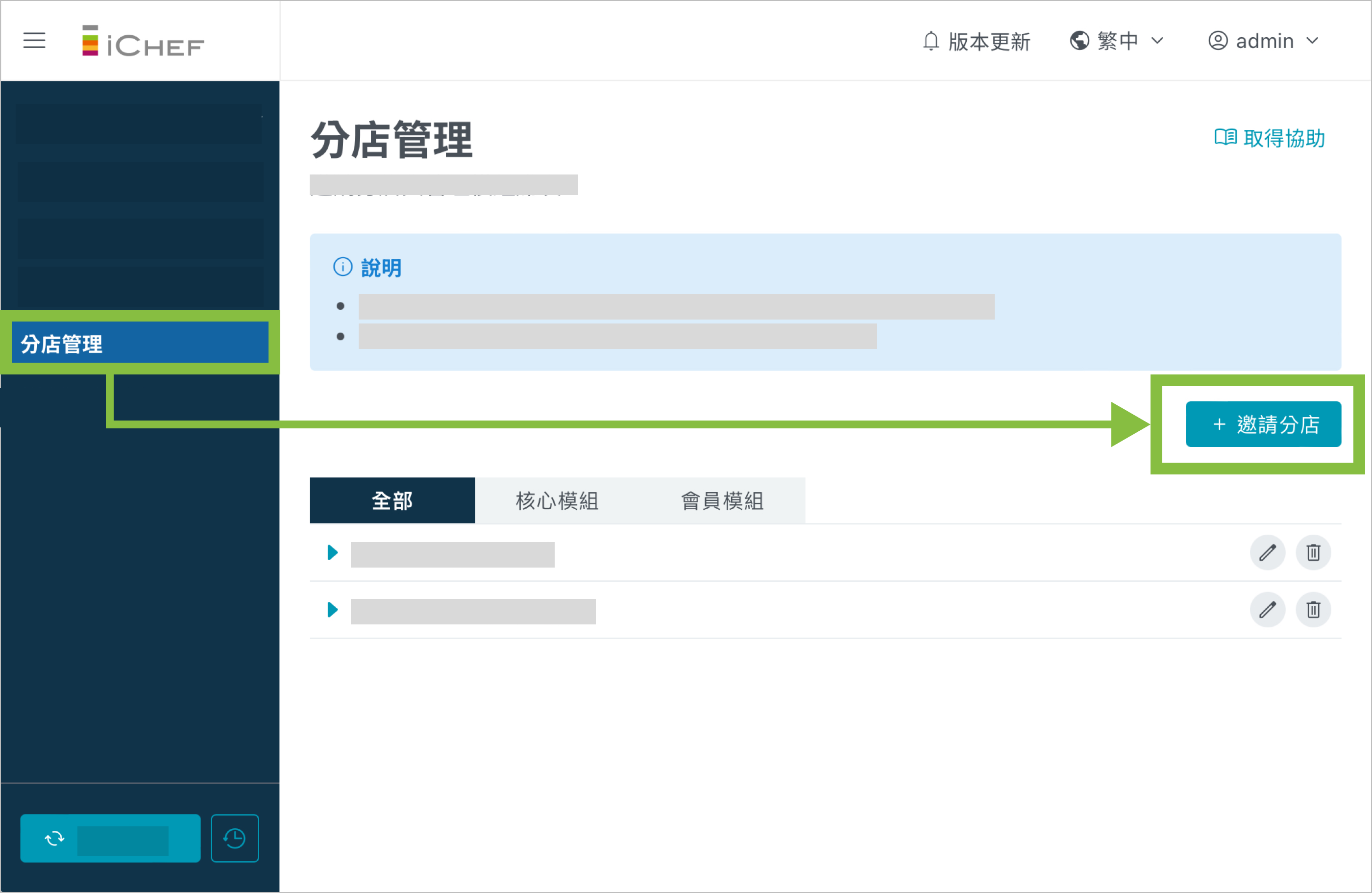Open 版本更新 notifications bell

(931, 42)
